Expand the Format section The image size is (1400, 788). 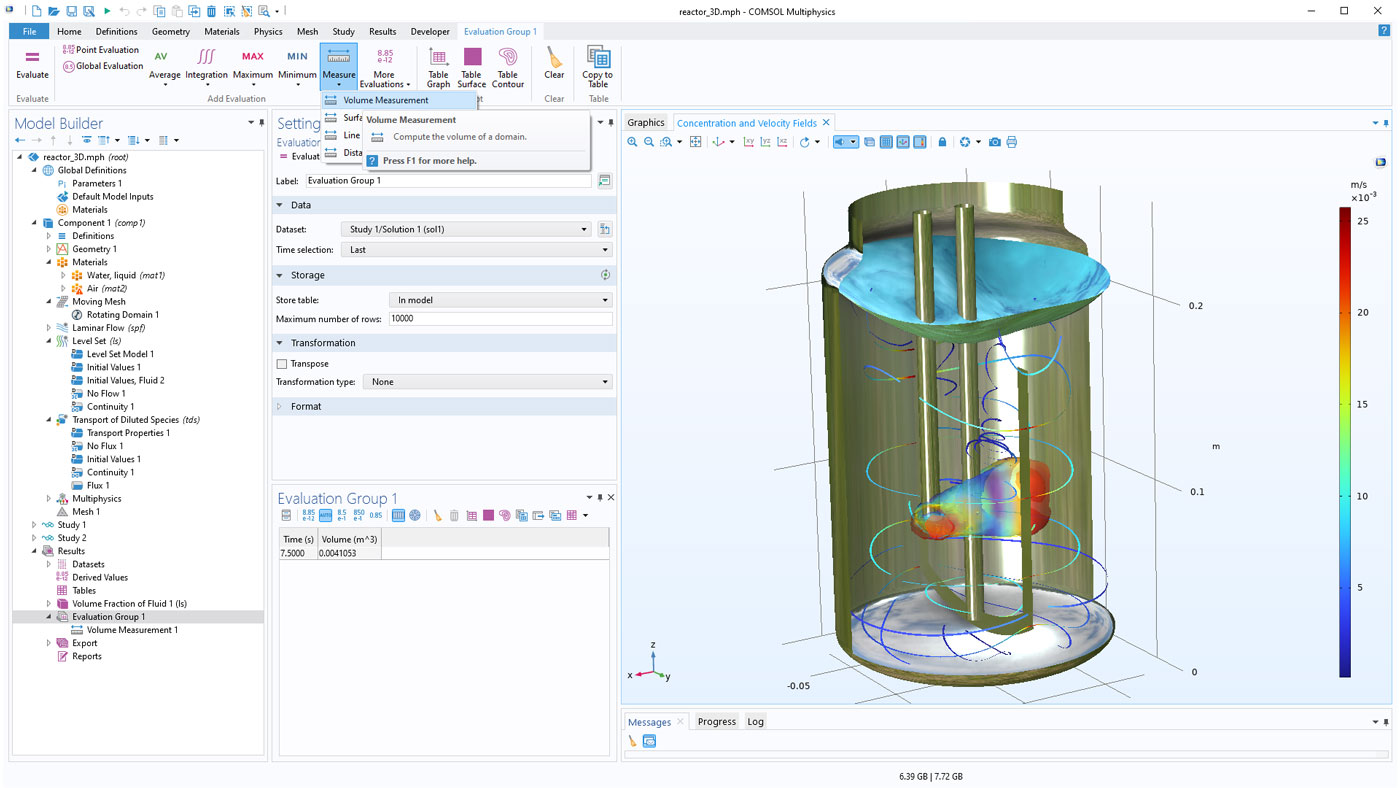[305, 407]
